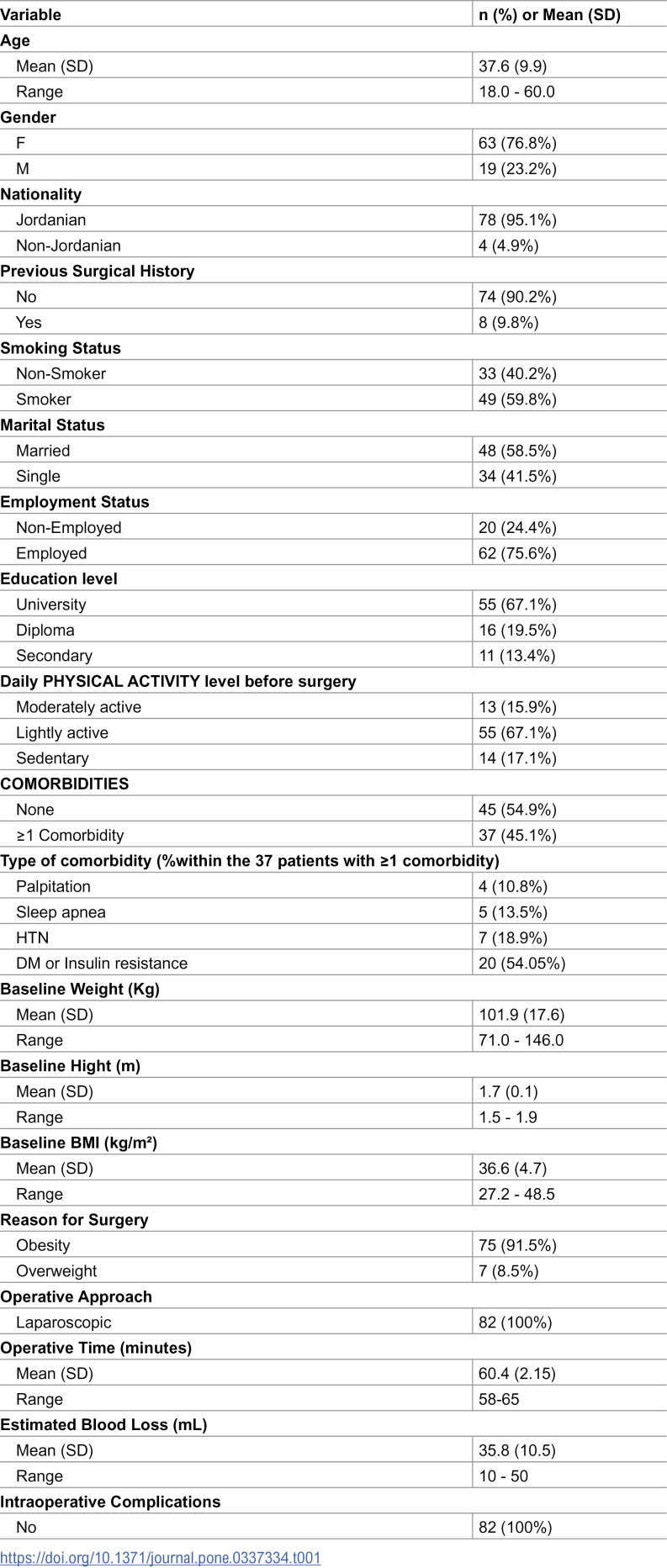Select the Jordanian row label
The width and height of the screenshot is (667, 1568).
50,219
